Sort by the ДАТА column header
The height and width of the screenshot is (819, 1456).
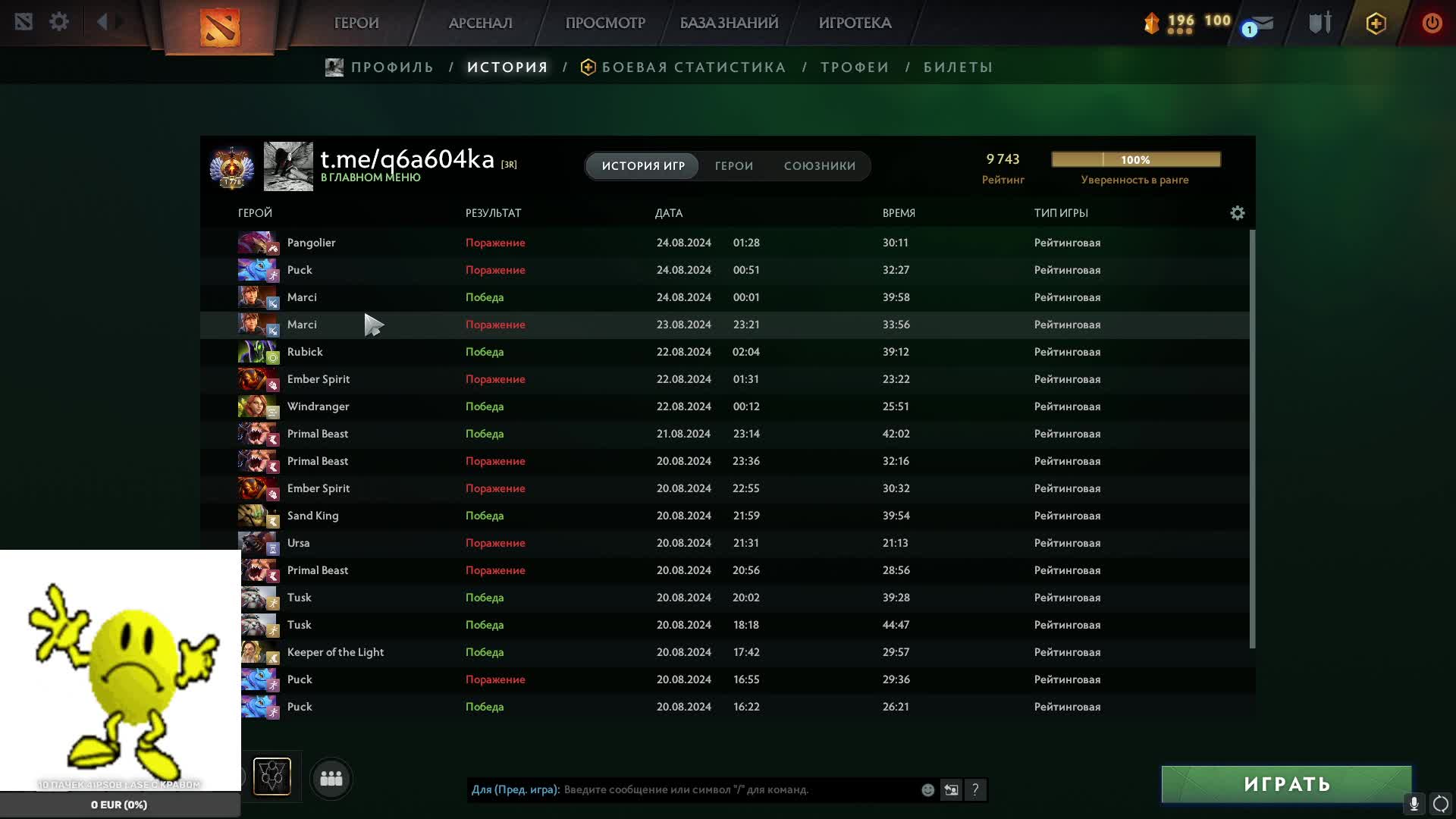point(669,213)
